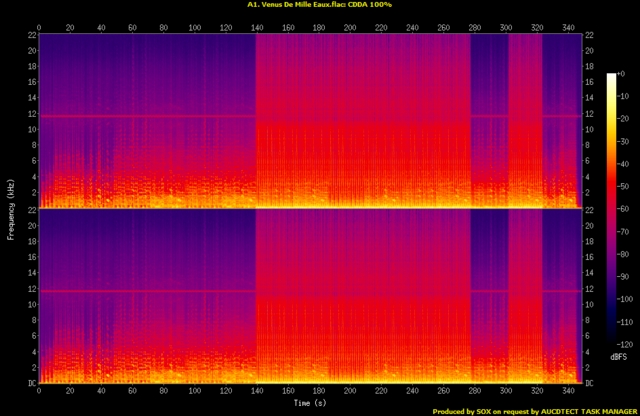Click the 'Frequency (kHz)' axis label
Image resolution: width=640 pixels, height=416 pixels.
point(11,209)
